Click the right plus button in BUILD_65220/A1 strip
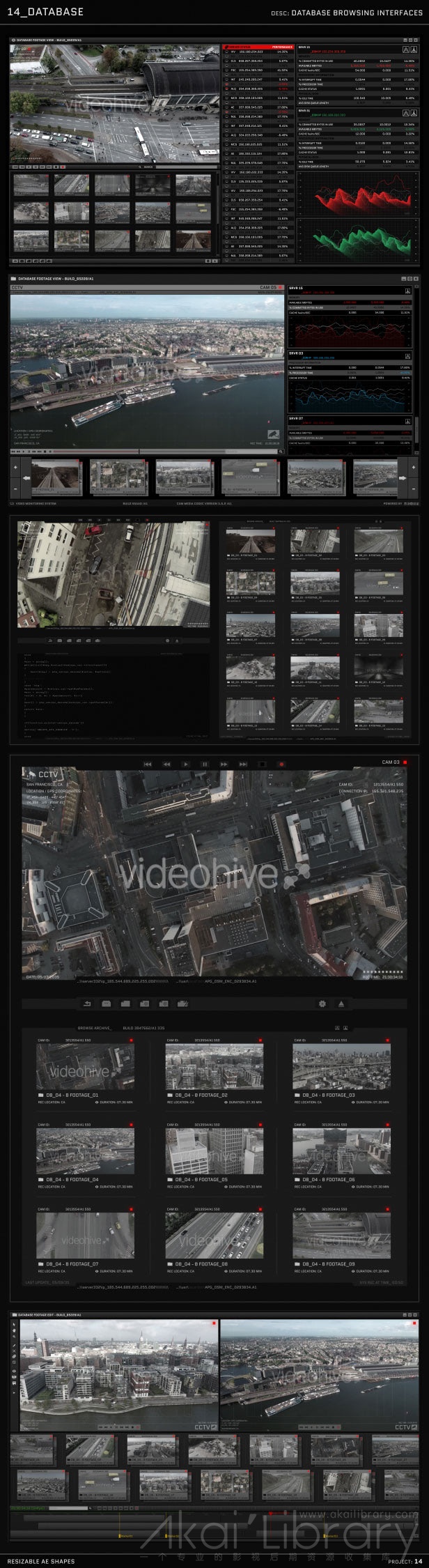429x1568 pixels. tap(414, 466)
